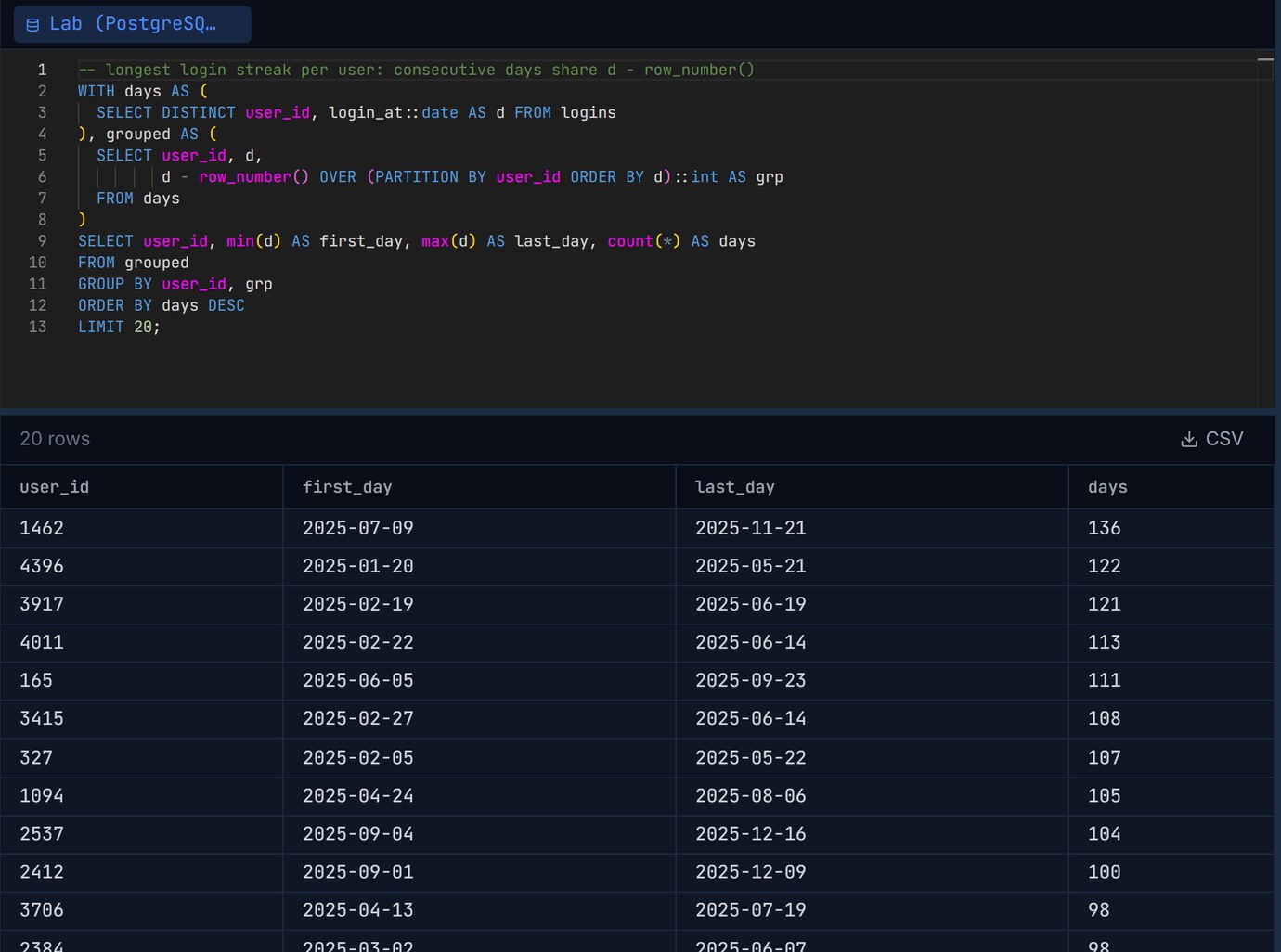
Task: Click the download icon beside CSV
Action: pyautogui.click(x=1189, y=439)
